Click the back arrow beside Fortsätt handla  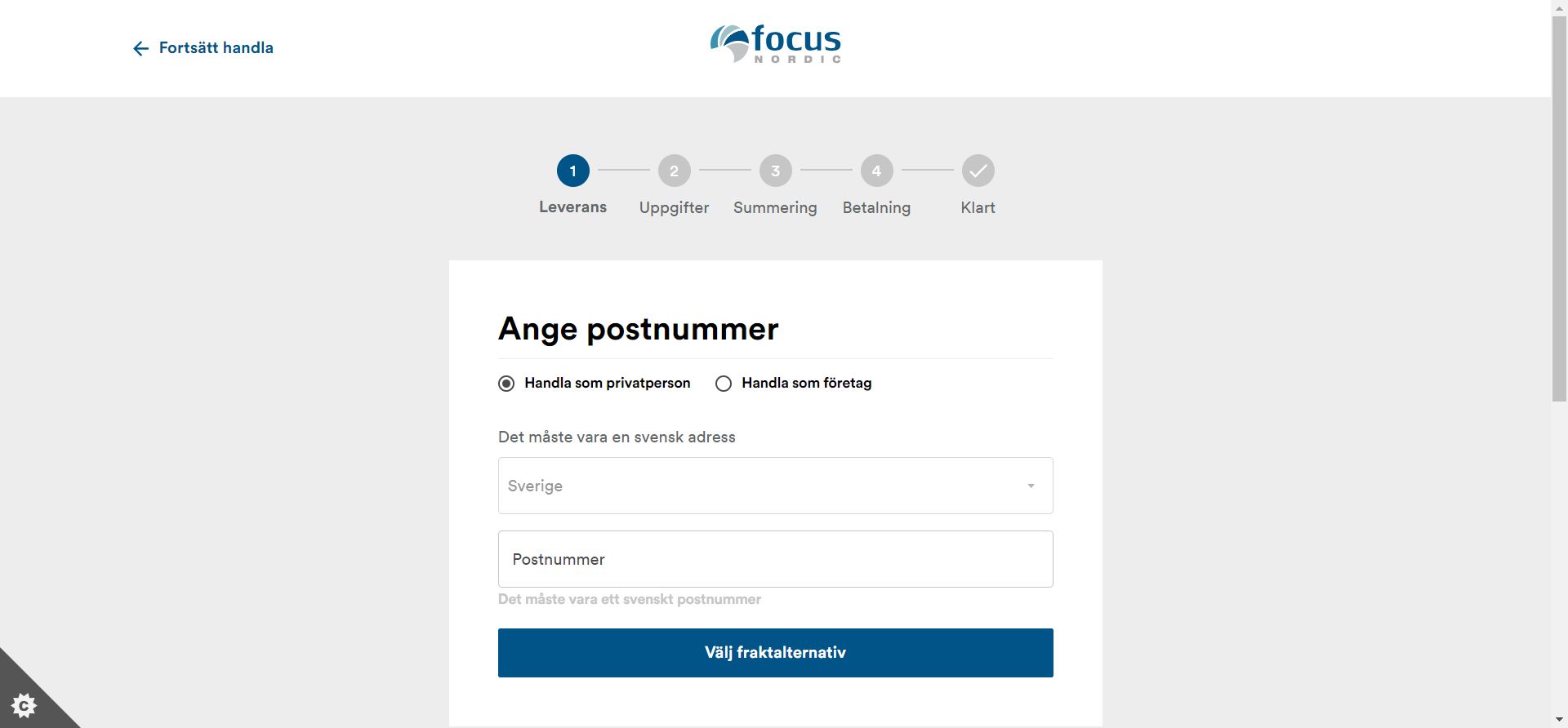[x=140, y=49]
